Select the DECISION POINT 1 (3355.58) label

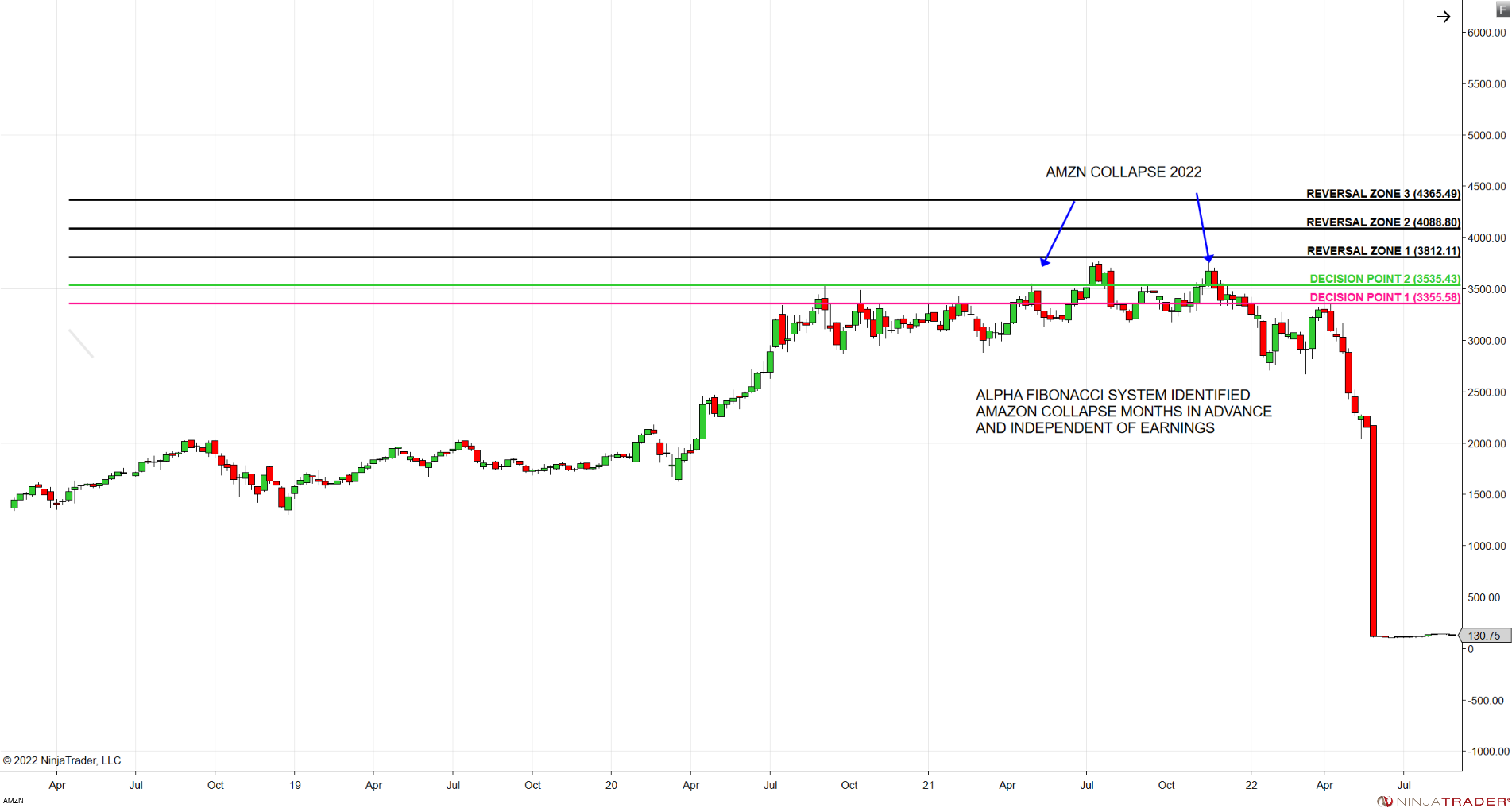pyautogui.click(x=1385, y=297)
